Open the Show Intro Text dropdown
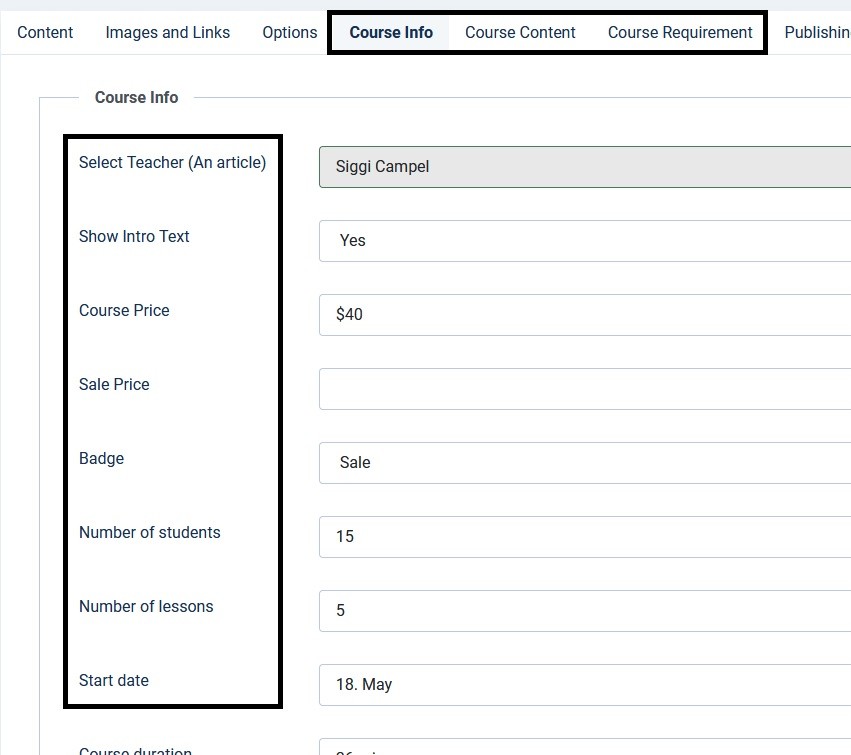The width and height of the screenshot is (851, 755). coord(584,241)
